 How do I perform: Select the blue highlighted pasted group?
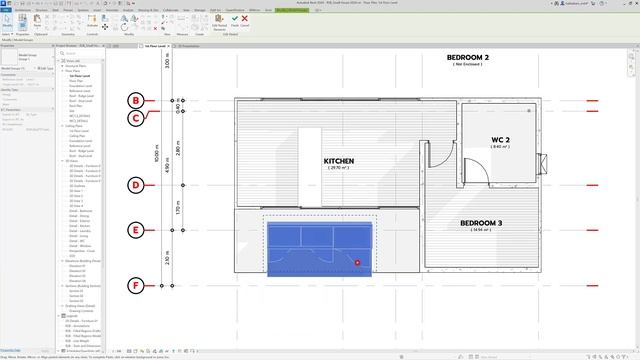pos(320,249)
